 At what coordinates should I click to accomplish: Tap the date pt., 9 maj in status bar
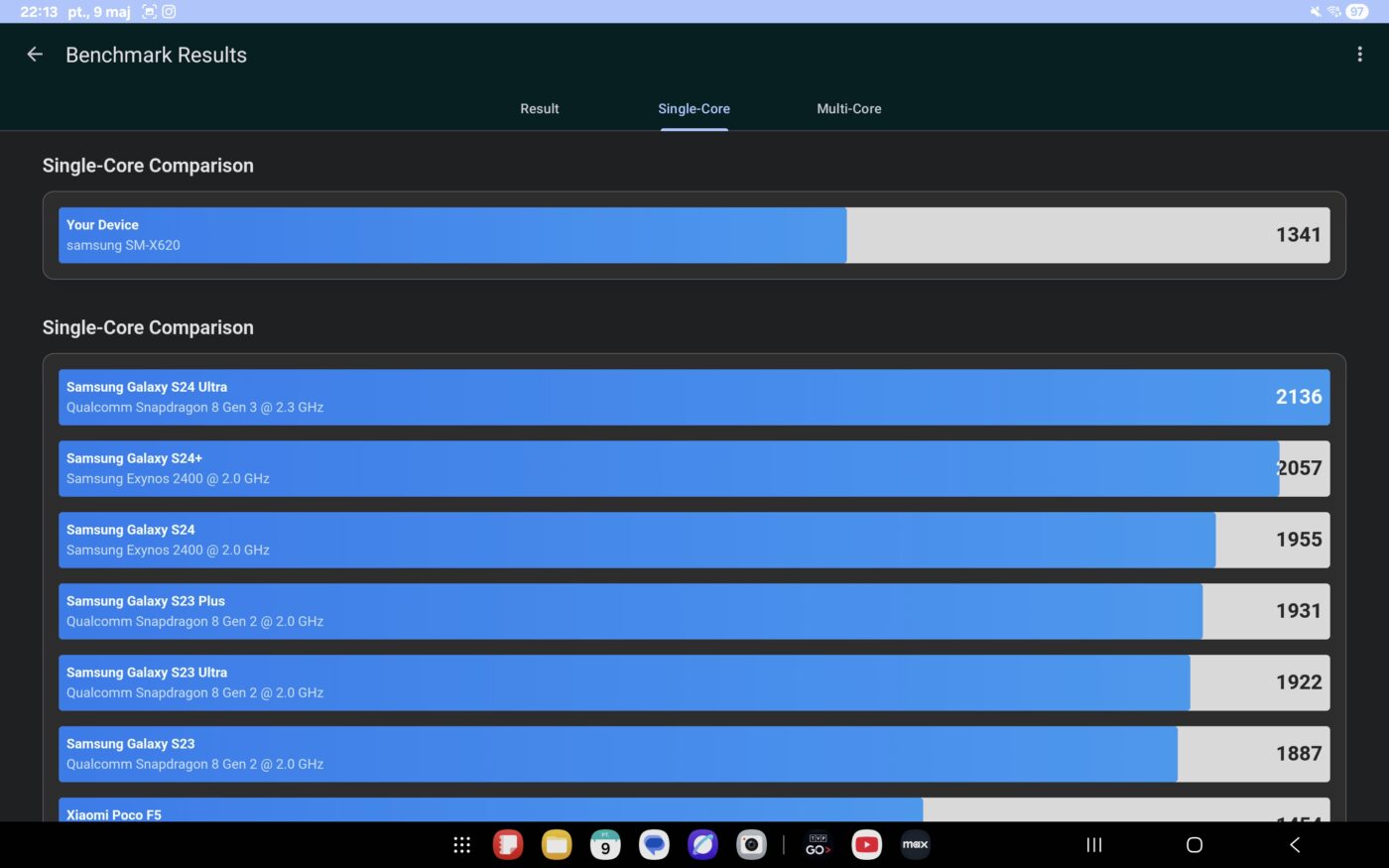pos(99,12)
